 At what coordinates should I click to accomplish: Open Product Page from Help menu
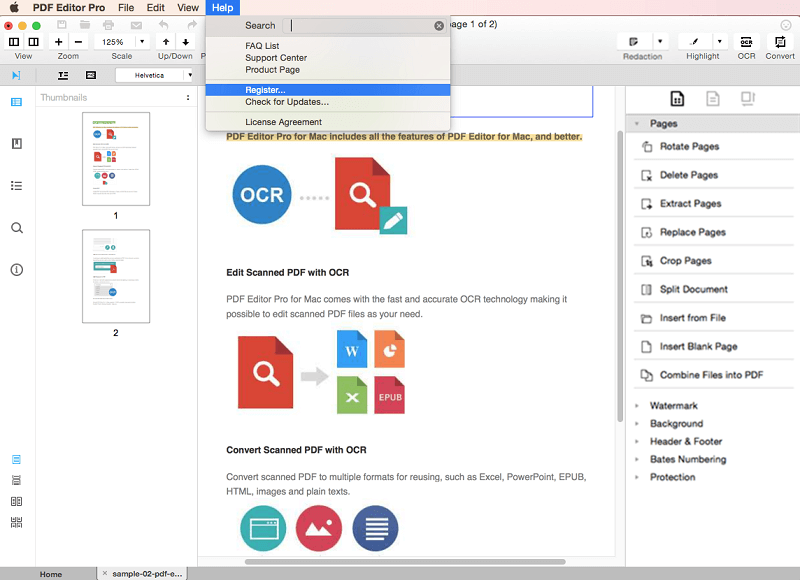(x=328, y=70)
